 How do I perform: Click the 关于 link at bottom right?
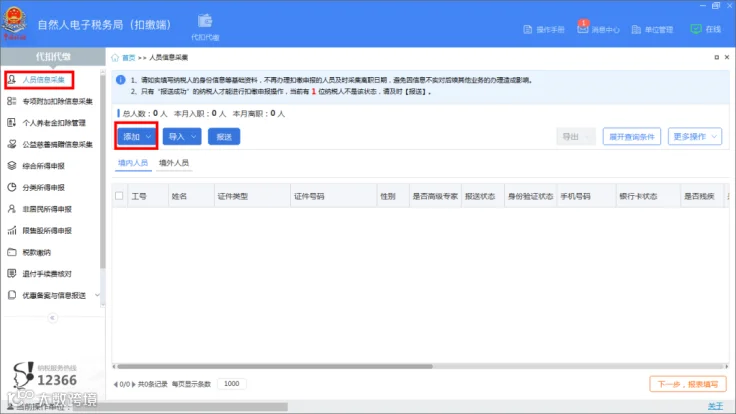(x=715, y=406)
